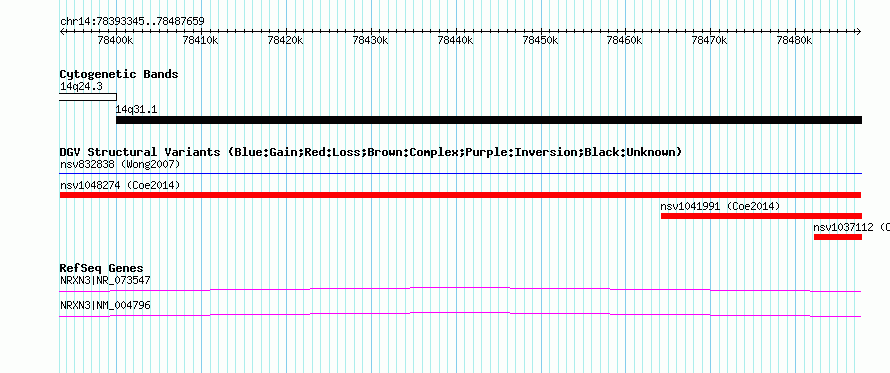Click the 78400k ruler tick label
This screenshot has height=373, width=890.
pos(116,40)
